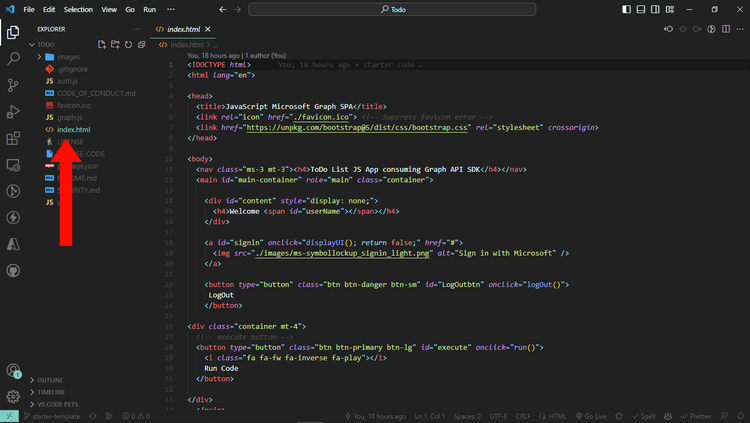Open the GitHub view in activity bar
The height and width of the screenshot is (423, 750).
point(13,270)
